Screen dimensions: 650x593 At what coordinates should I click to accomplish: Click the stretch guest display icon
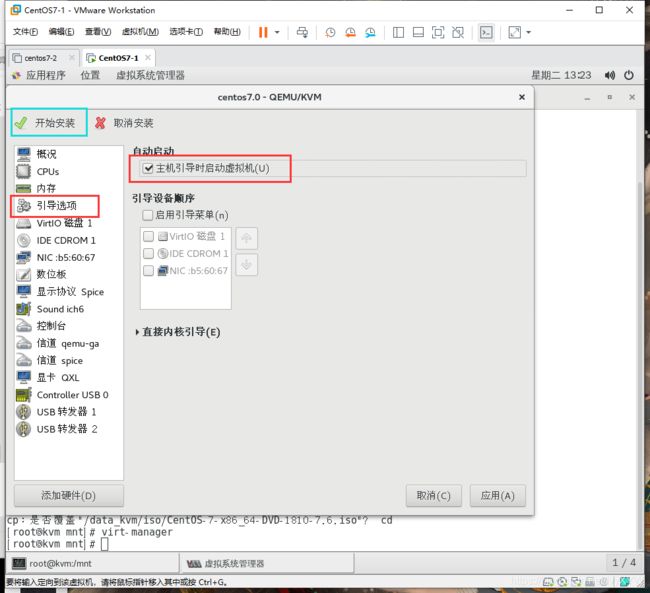coord(514,32)
